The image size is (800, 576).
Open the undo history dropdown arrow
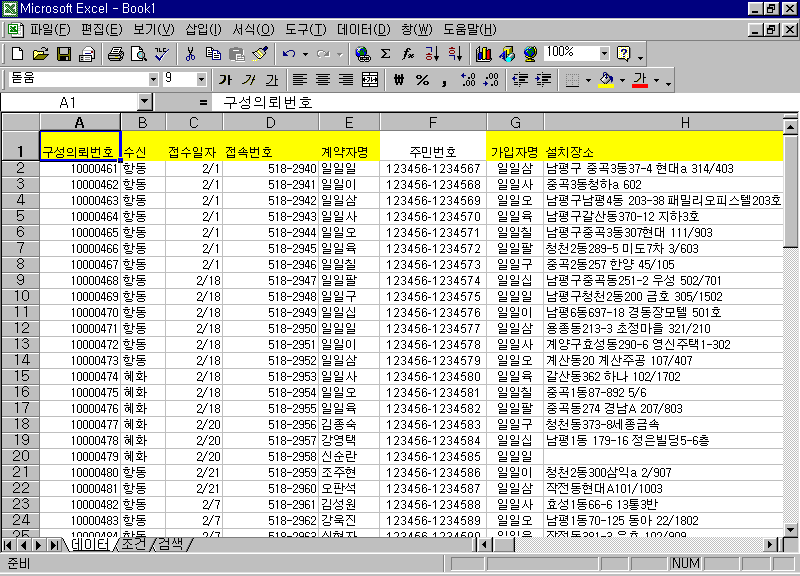point(305,54)
